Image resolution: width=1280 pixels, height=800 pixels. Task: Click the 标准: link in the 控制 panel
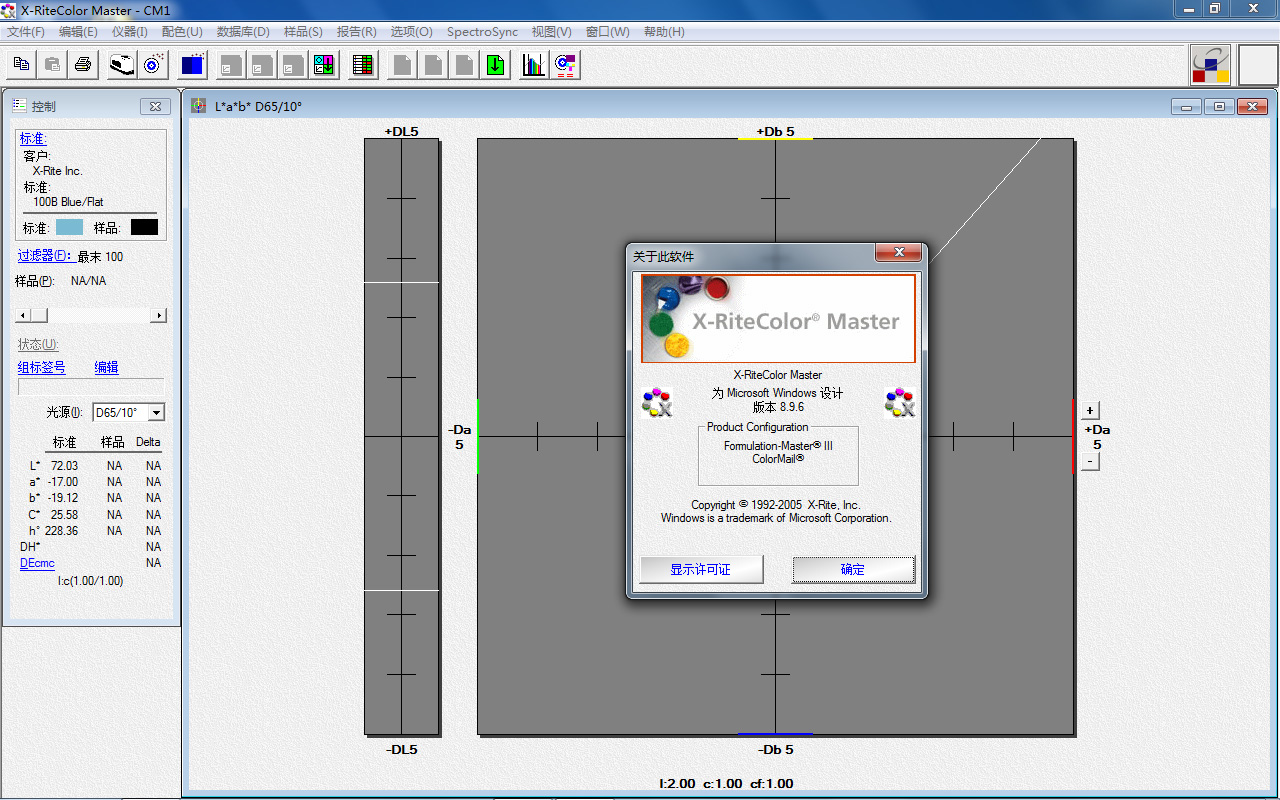(x=33, y=139)
